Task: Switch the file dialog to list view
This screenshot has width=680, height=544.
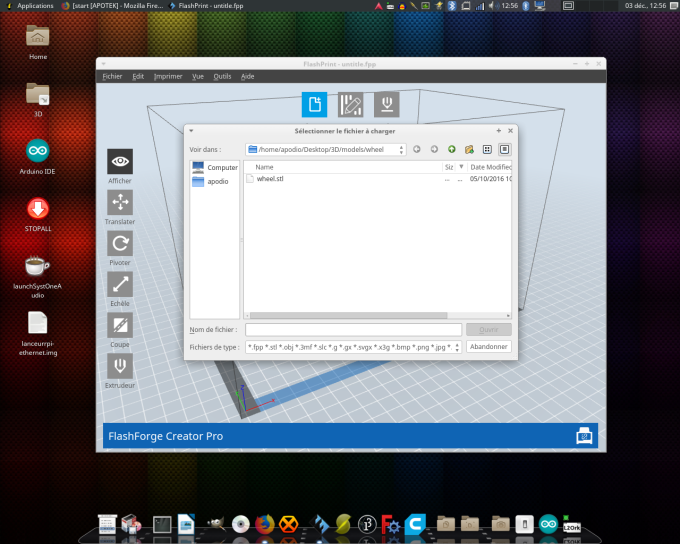Action: pyautogui.click(x=487, y=149)
